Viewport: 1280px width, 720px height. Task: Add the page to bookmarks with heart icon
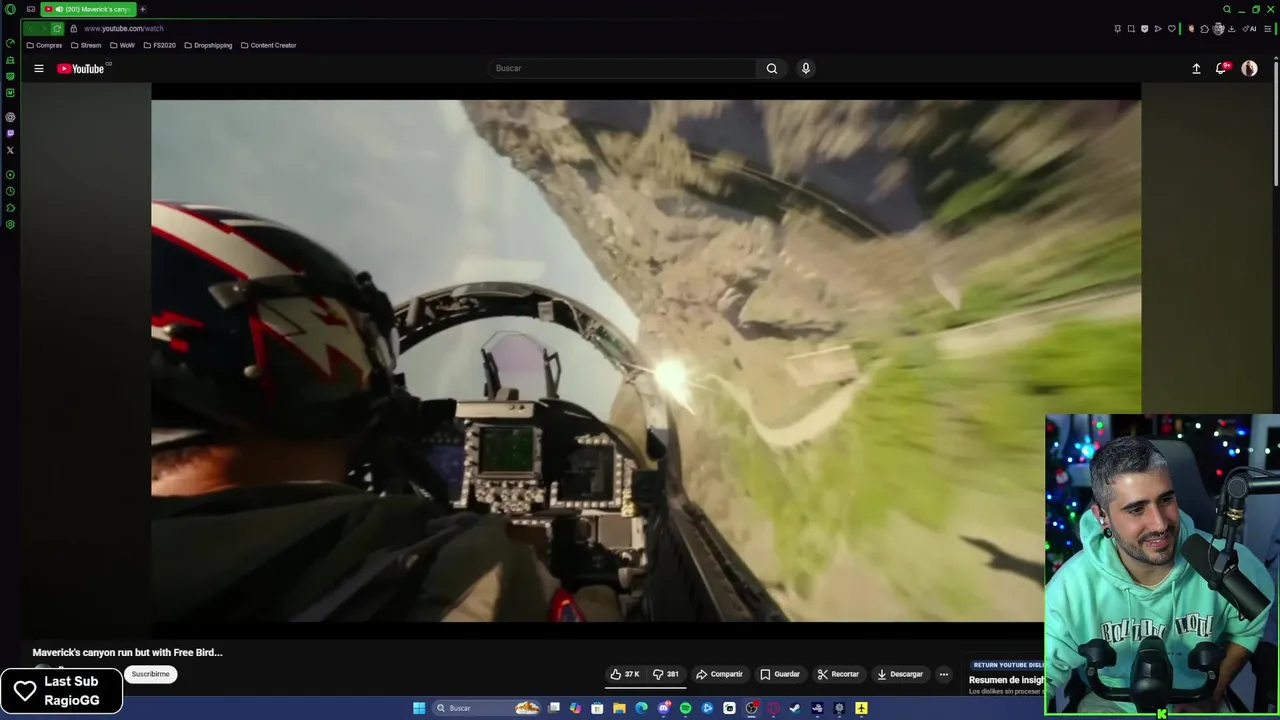point(1172,29)
